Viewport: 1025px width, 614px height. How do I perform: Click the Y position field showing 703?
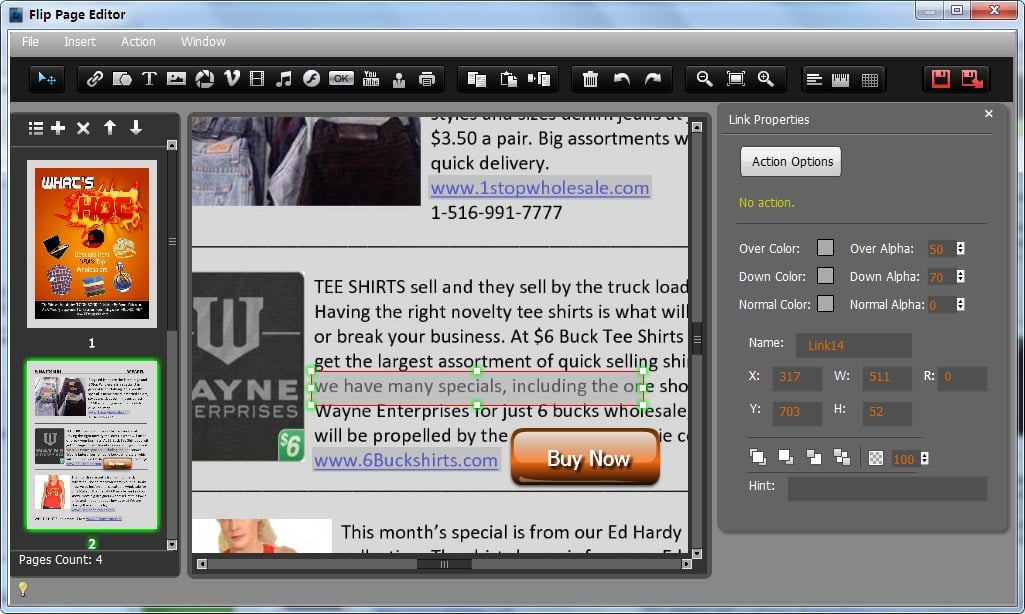(797, 412)
